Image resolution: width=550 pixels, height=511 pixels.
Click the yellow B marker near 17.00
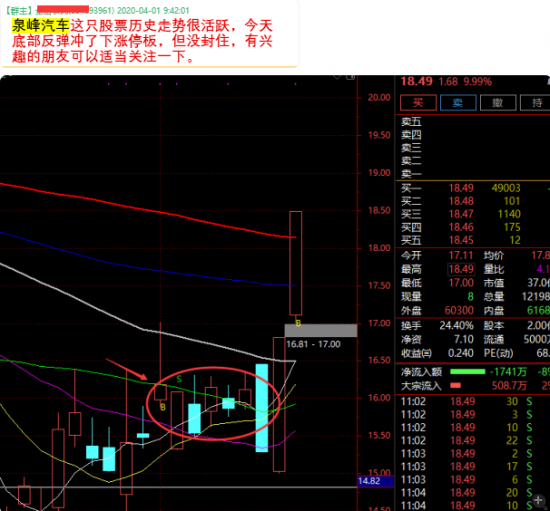coord(298,323)
